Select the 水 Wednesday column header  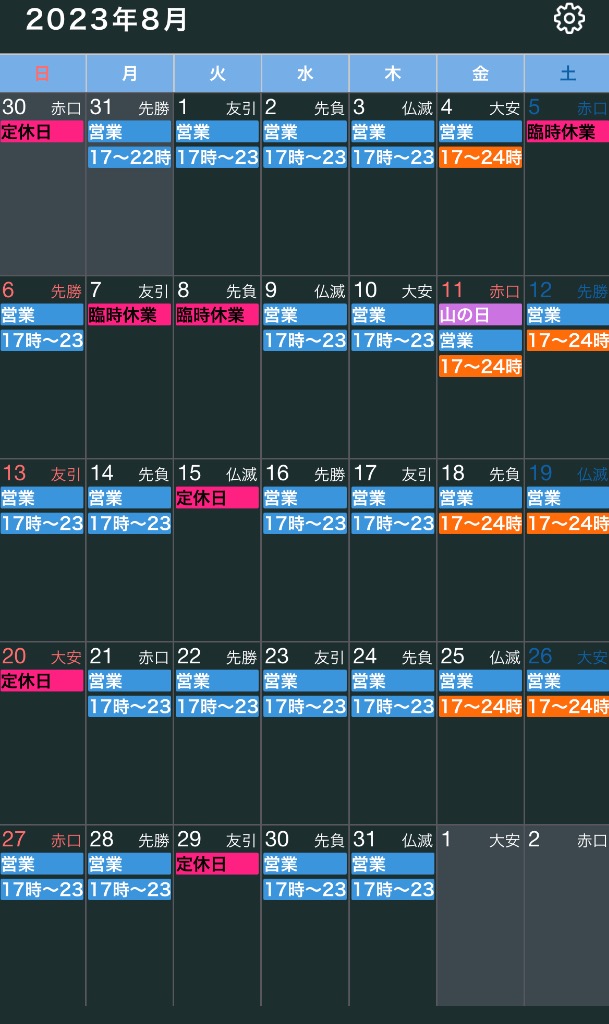(305, 73)
